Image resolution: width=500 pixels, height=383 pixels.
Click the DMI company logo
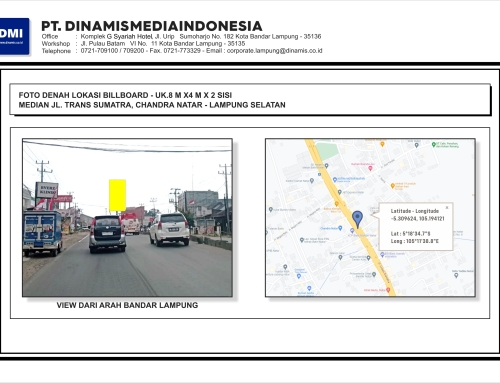pos(14,36)
